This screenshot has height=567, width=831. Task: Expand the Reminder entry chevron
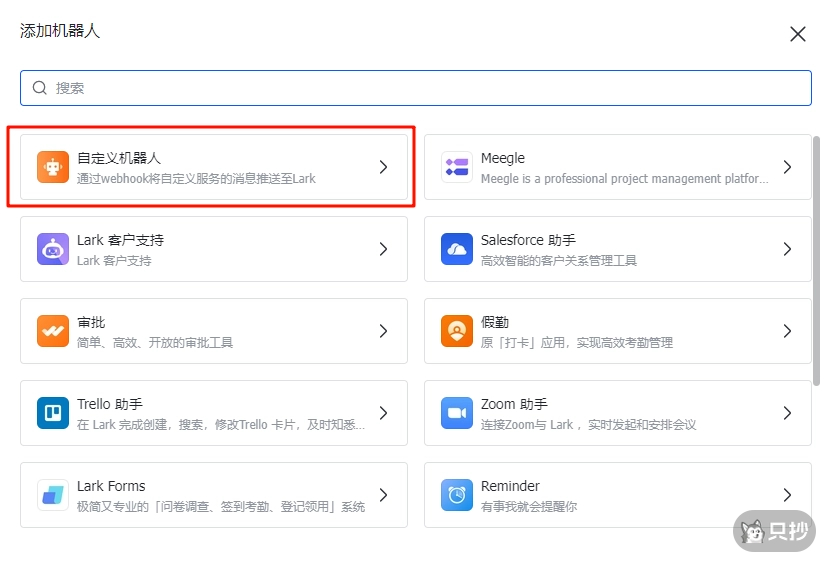787,495
